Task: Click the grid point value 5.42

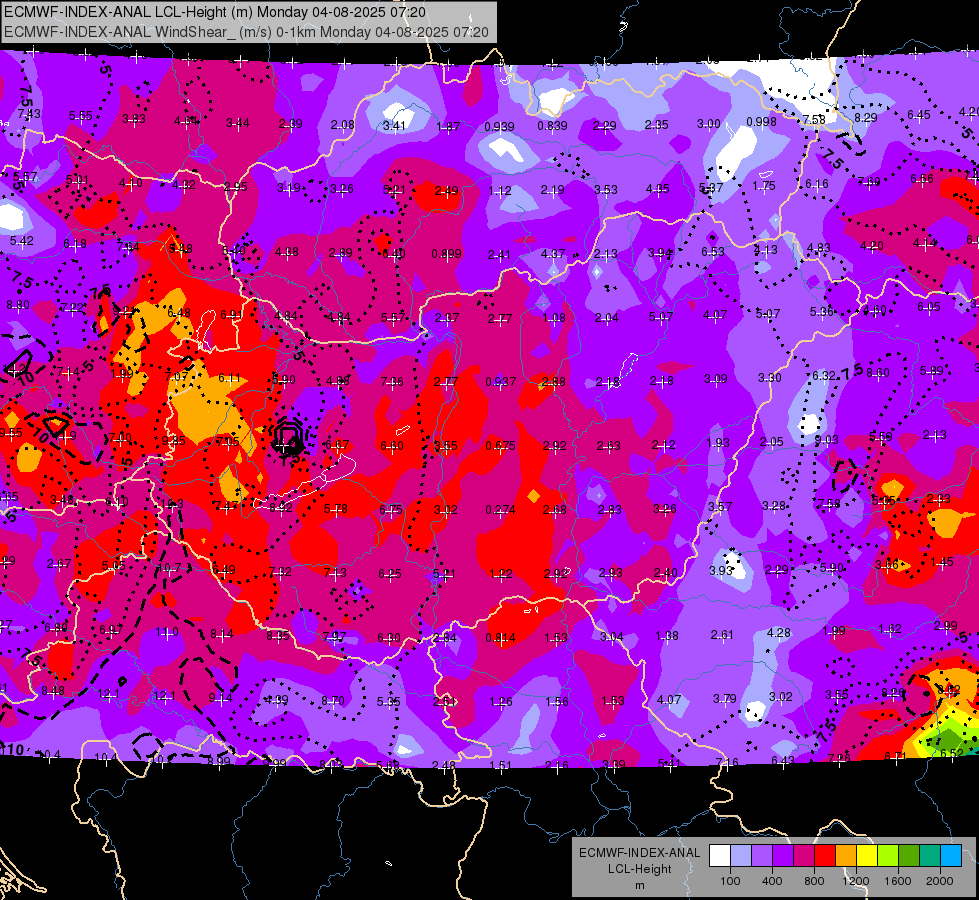Action: point(22,240)
